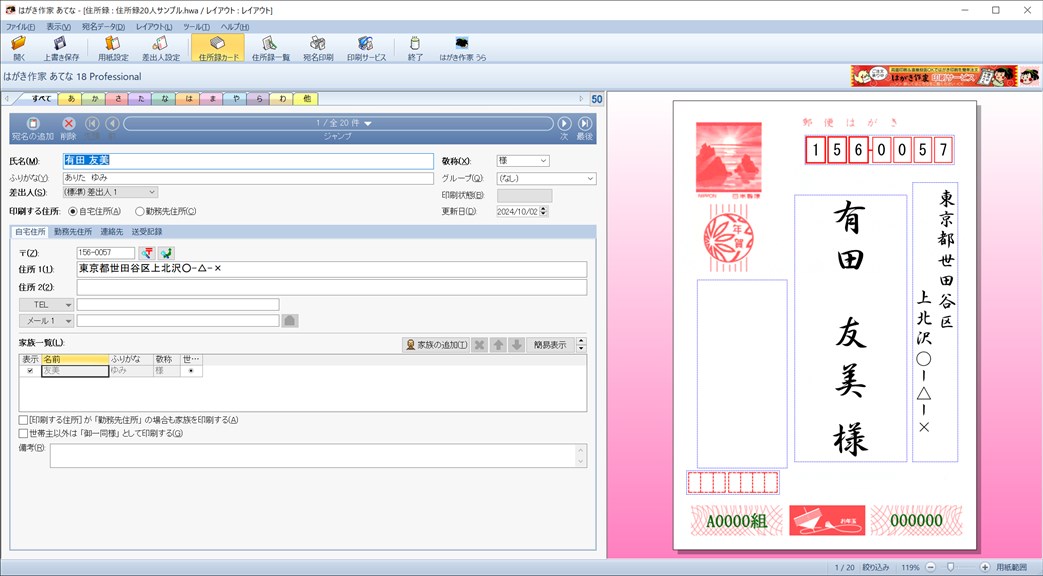The height and width of the screenshot is (576, 1043).
Task: Click postal code to address lookup icon
Action: point(146,253)
